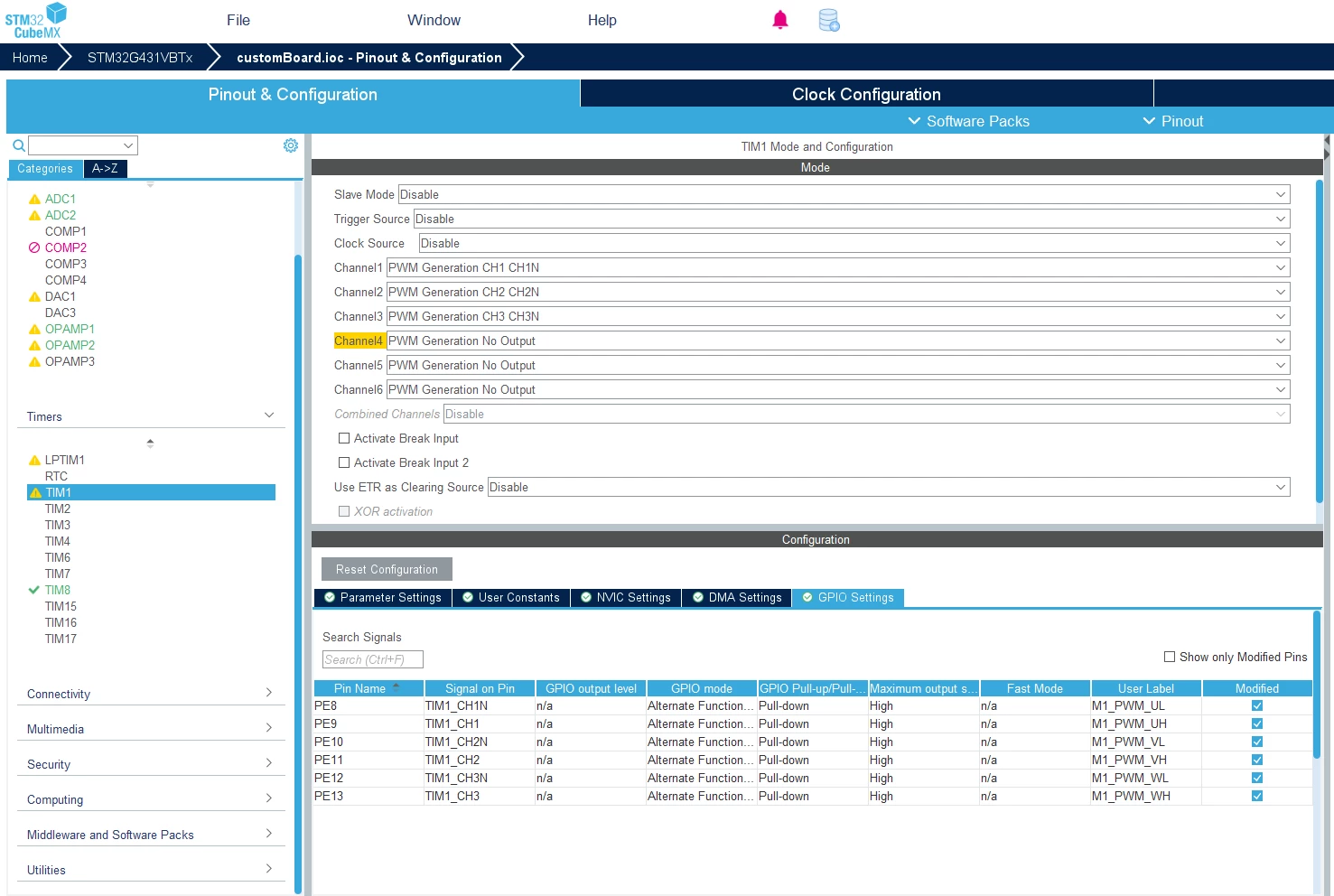
Task: Click the STM32G431VBTx breadcrumb
Action: [140, 58]
